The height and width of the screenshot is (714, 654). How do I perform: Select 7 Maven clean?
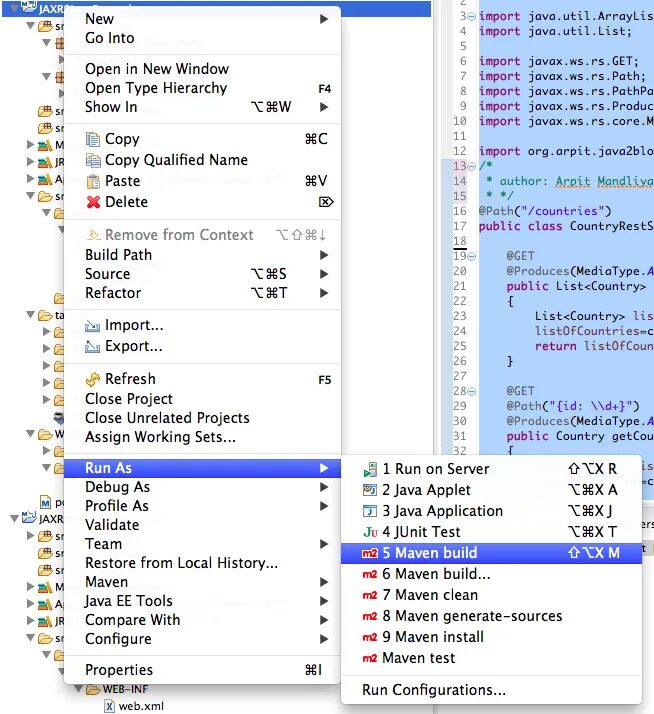(x=491, y=595)
